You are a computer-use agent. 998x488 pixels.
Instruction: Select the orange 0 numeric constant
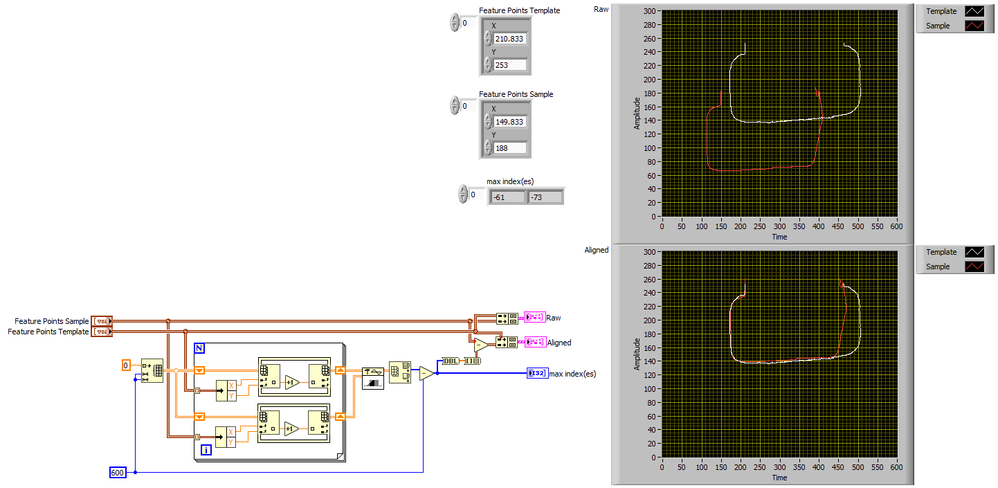click(x=126, y=365)
